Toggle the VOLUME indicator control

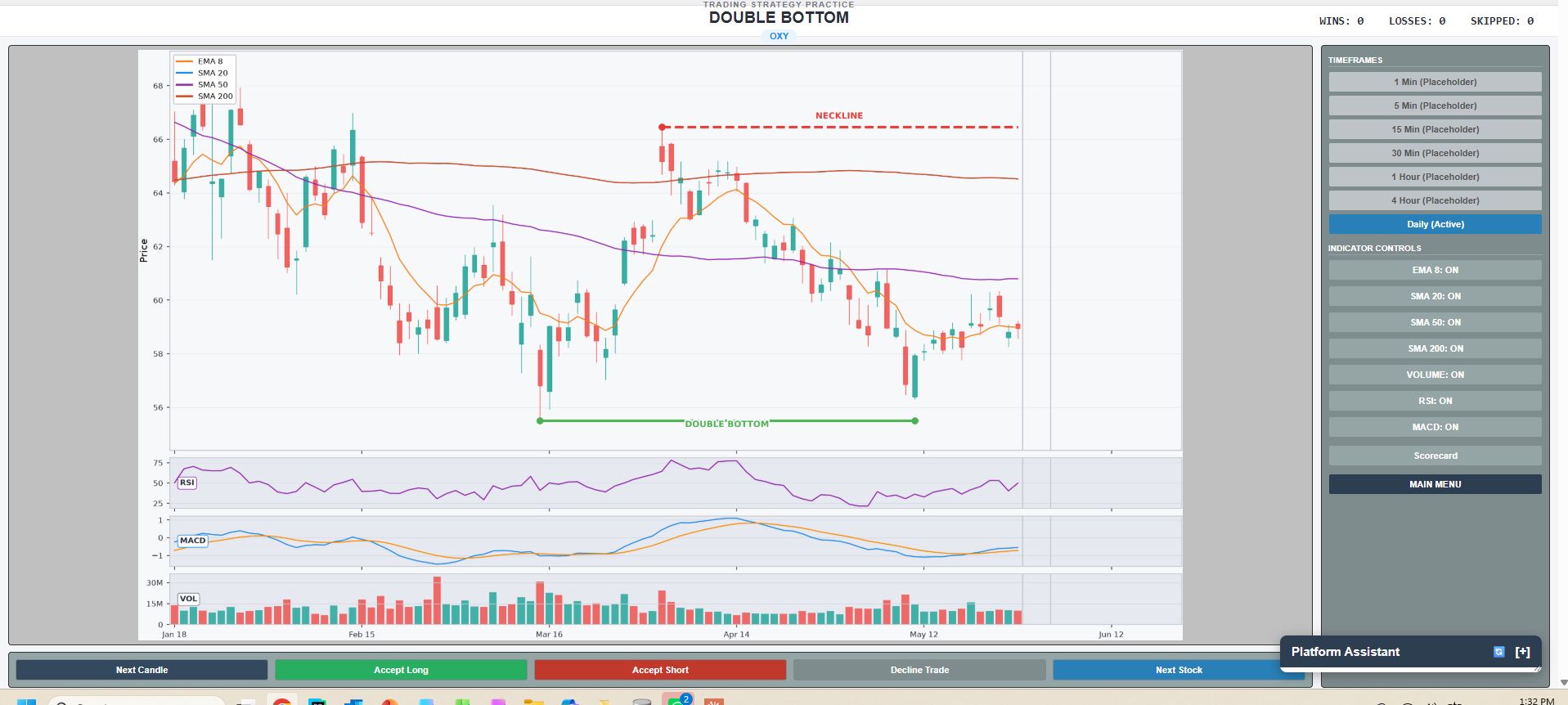pyautogui.click(x=1435, y=375)
